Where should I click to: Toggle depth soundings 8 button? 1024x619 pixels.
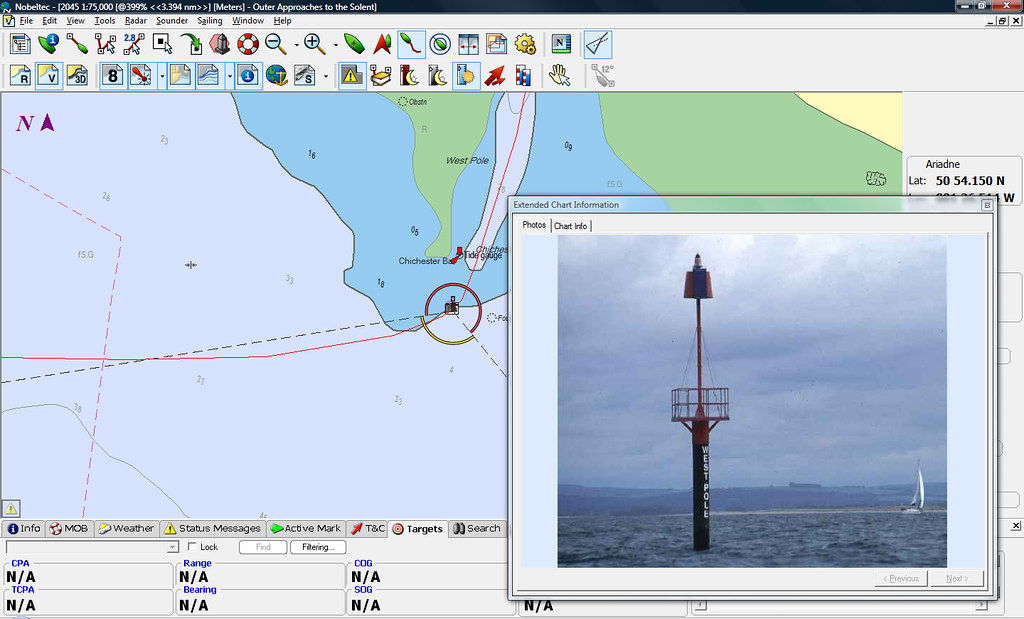pyautogui.click(x=112, y=76)
